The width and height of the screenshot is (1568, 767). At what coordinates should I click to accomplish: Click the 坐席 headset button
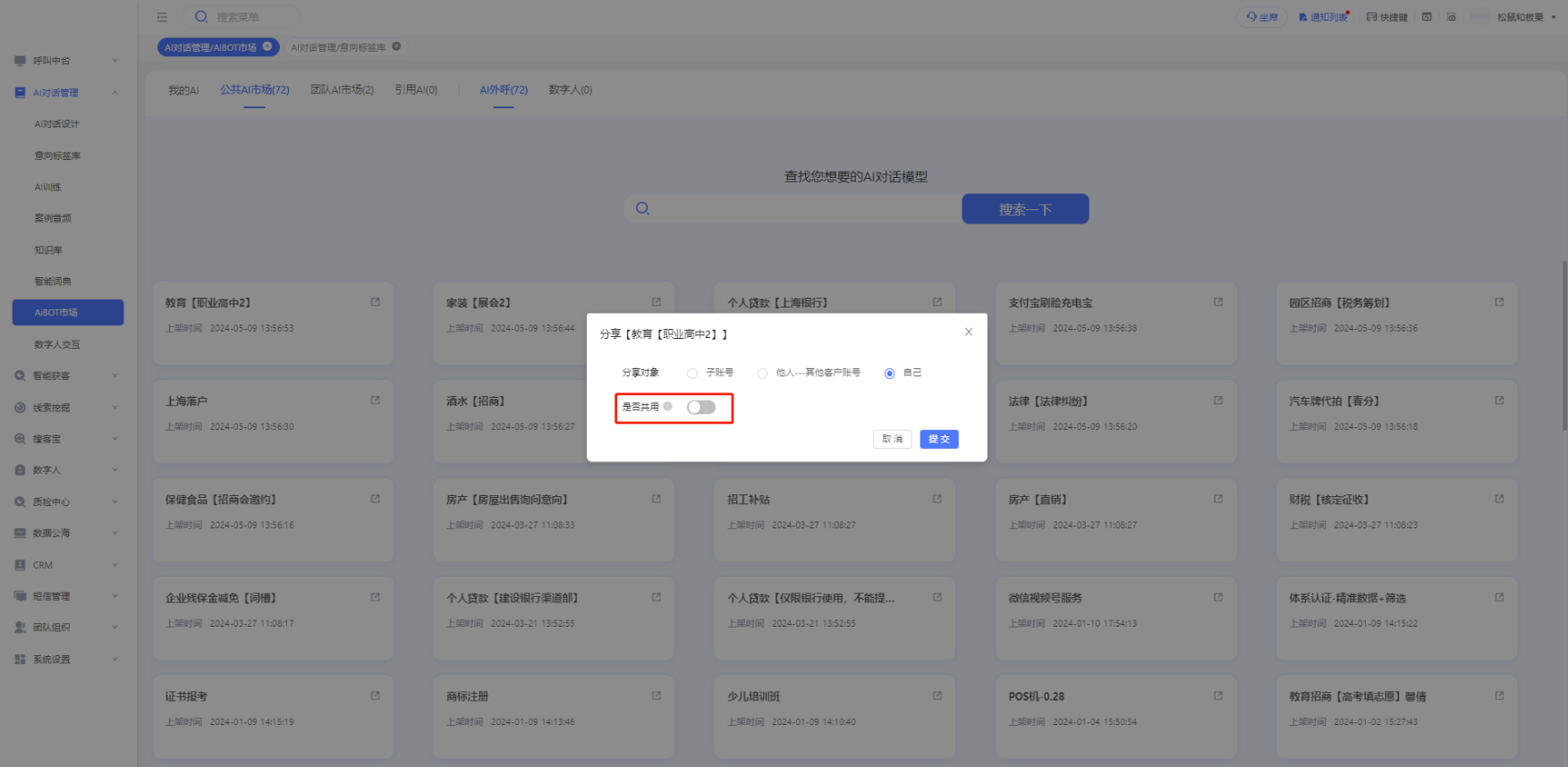pos(1262,17)
